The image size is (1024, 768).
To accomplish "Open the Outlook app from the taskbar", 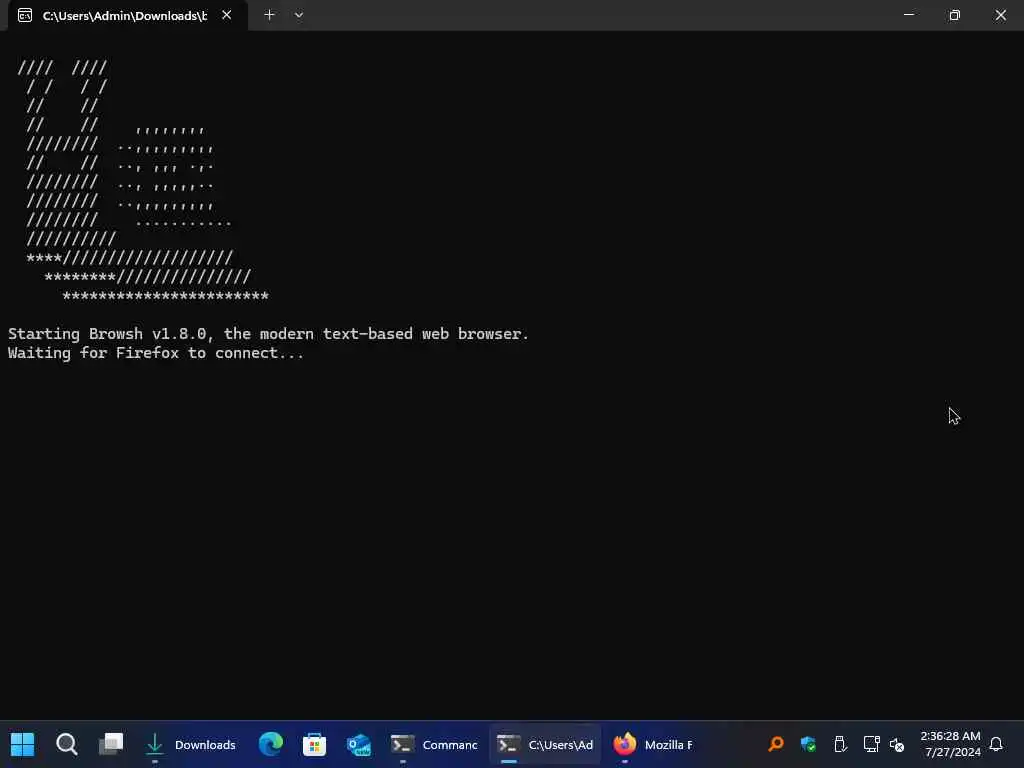I will 359,744.
